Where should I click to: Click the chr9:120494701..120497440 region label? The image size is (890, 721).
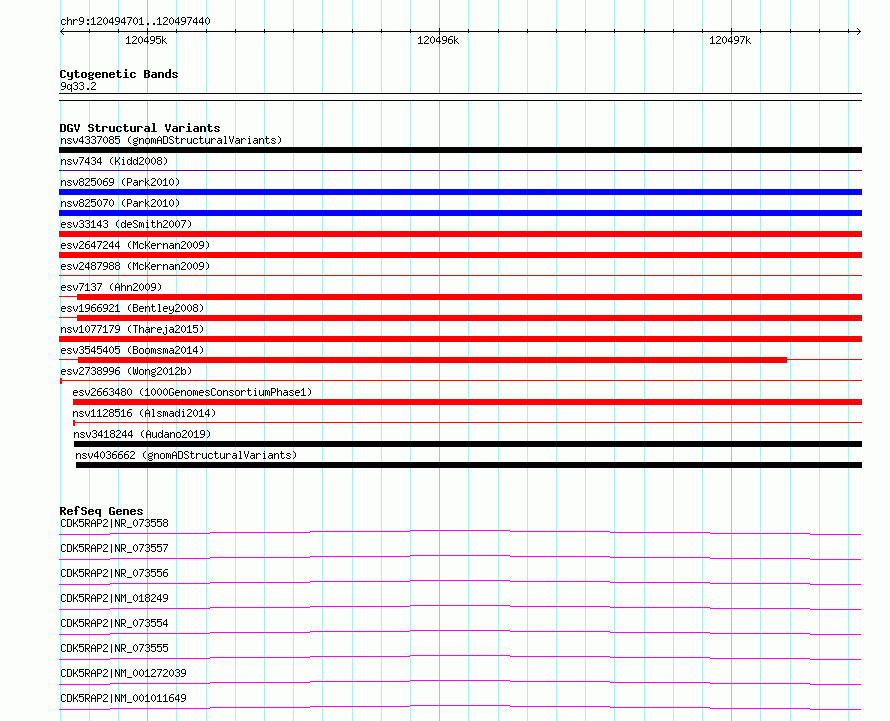click(x=135, y=21)
